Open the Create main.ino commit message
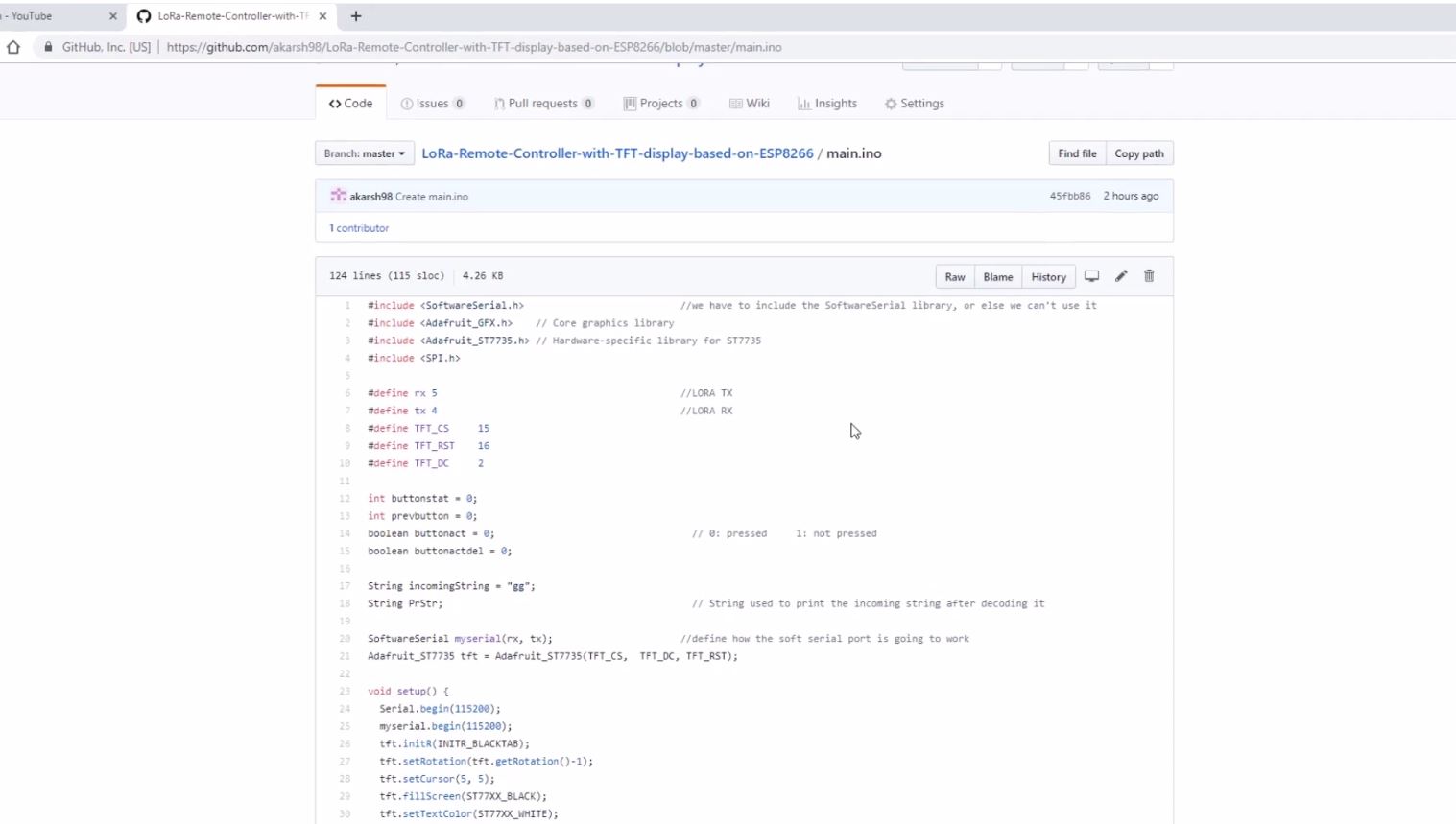This screenshot has height=824, width=1456. pyautogui.click(x=432, y=197)
